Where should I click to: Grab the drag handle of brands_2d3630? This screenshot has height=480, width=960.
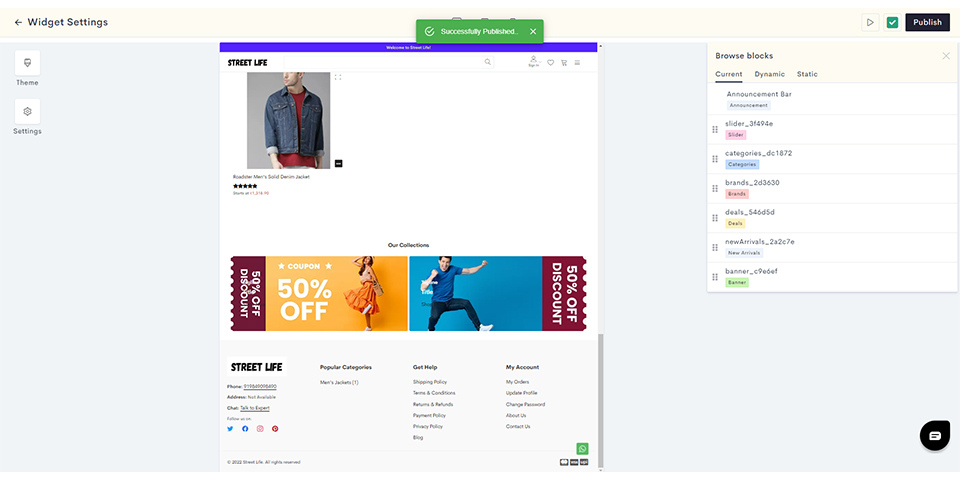click(x=715, y=189)
